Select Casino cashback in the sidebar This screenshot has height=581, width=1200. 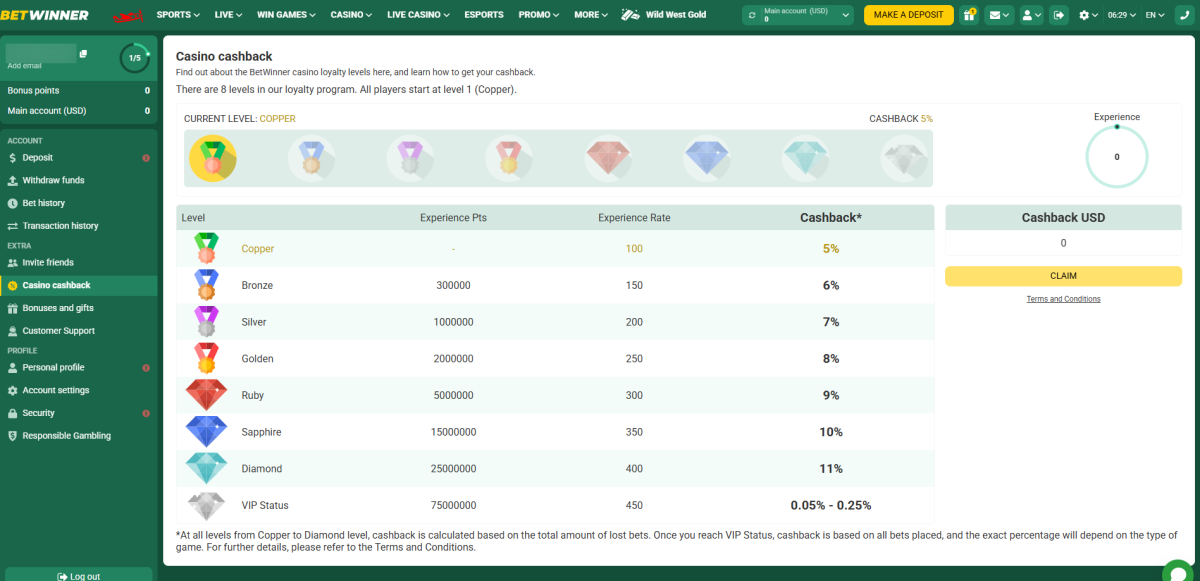(79, 285)
